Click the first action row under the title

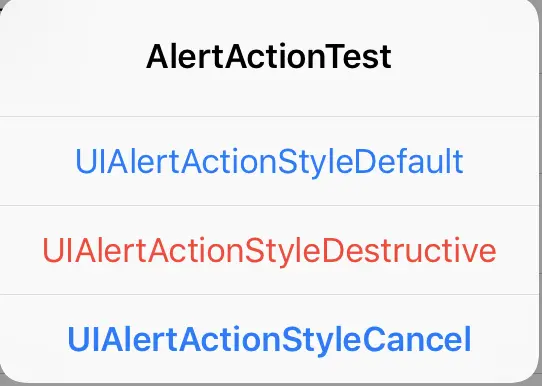point(269,161)
